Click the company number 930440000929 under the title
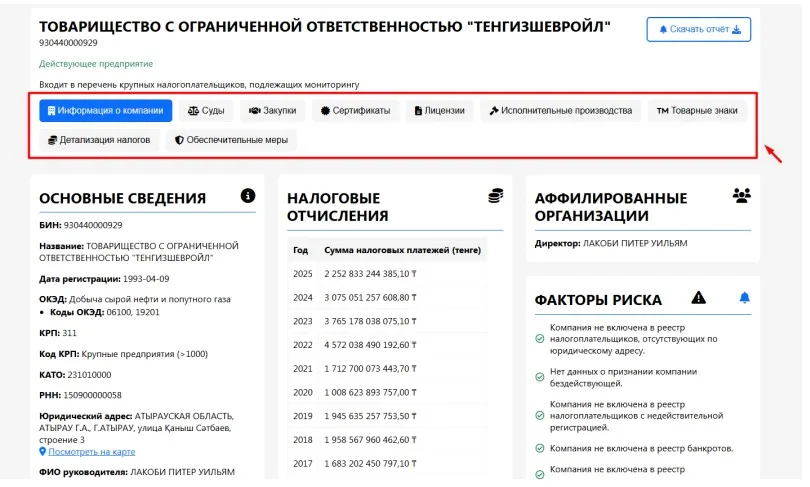The height and width of the screenshot is (487, 810). [68, 43]
